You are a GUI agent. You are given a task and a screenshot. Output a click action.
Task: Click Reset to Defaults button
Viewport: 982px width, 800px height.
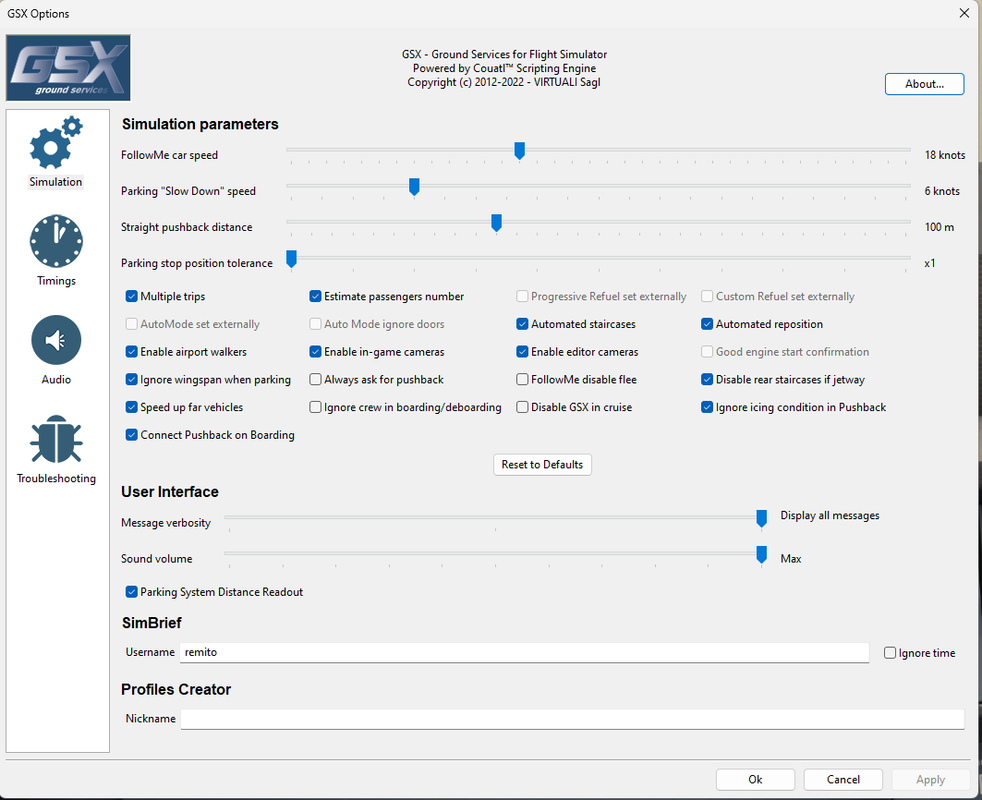click(542, 465)
